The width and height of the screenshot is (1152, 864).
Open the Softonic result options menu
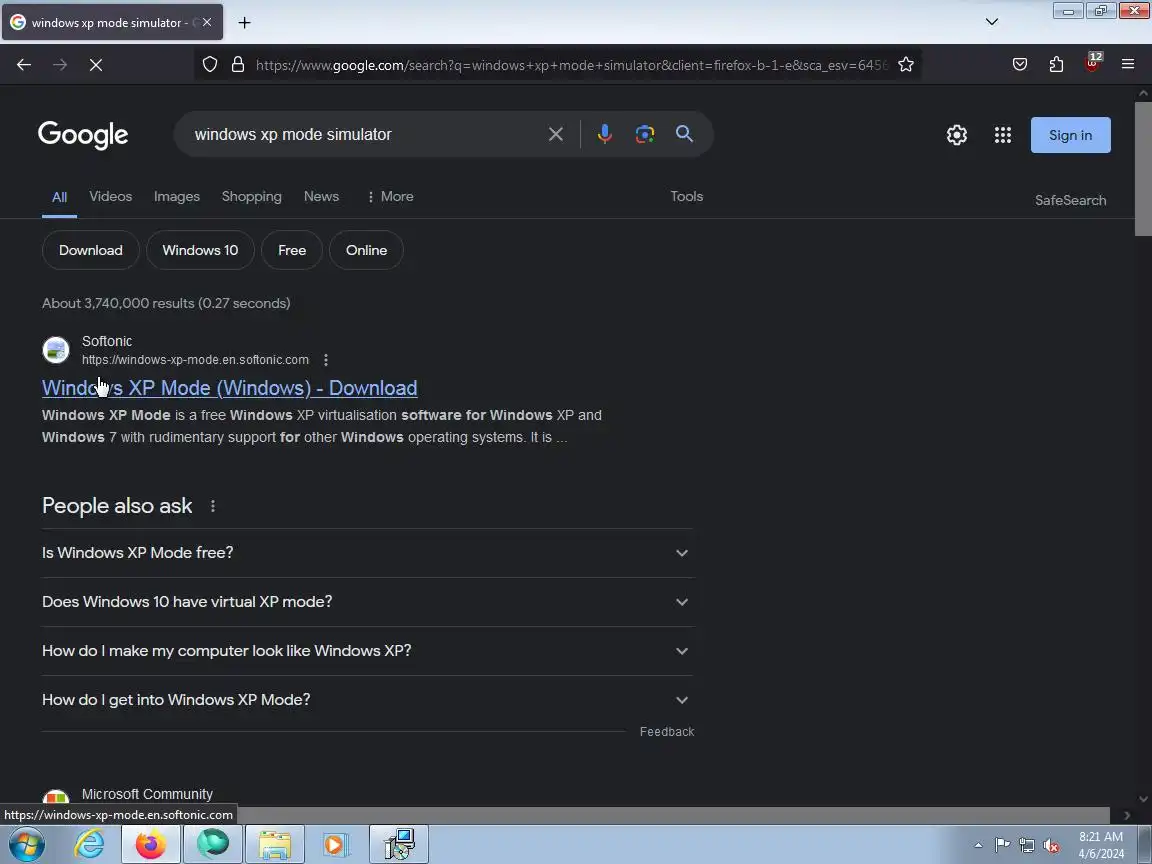(326, 360)
